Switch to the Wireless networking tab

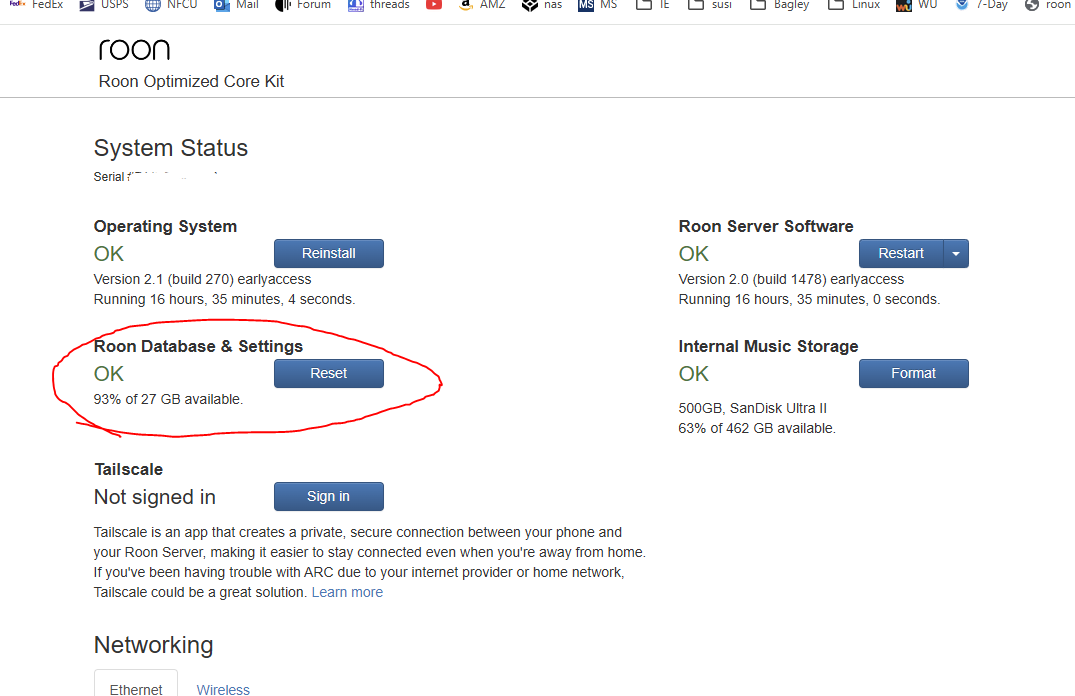223,689
